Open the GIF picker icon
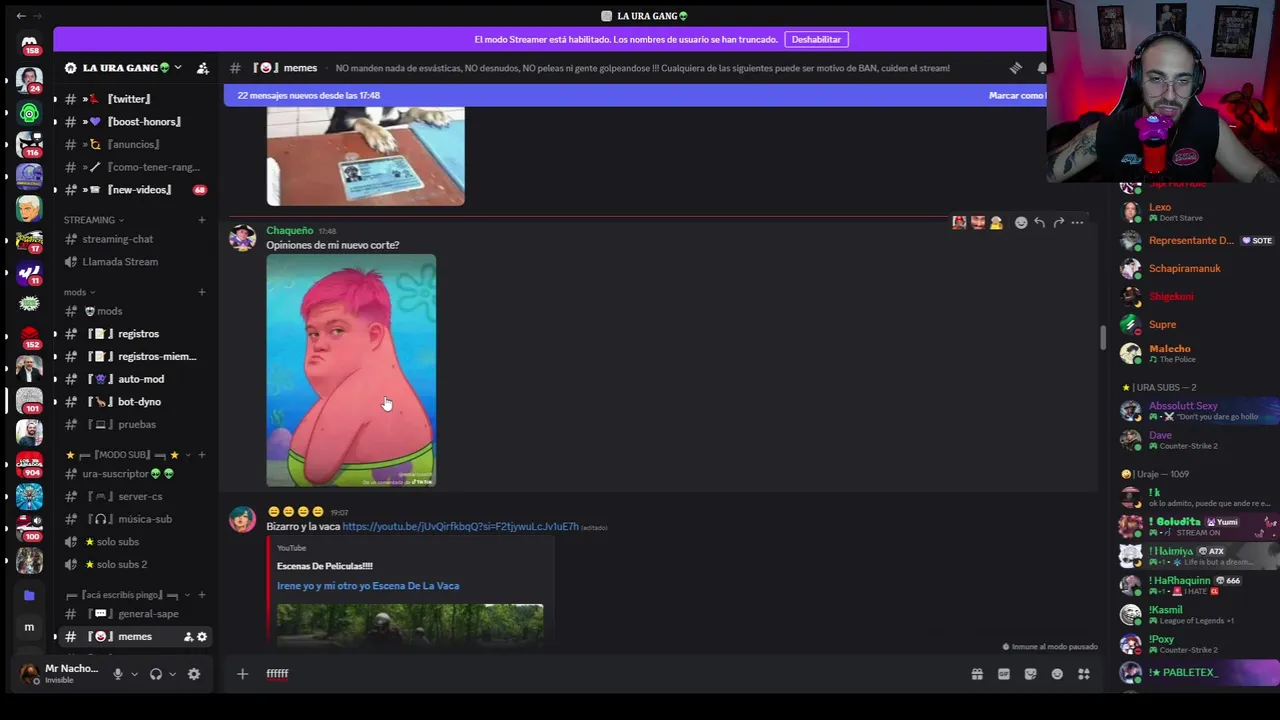 click(x=1004, y=674)
